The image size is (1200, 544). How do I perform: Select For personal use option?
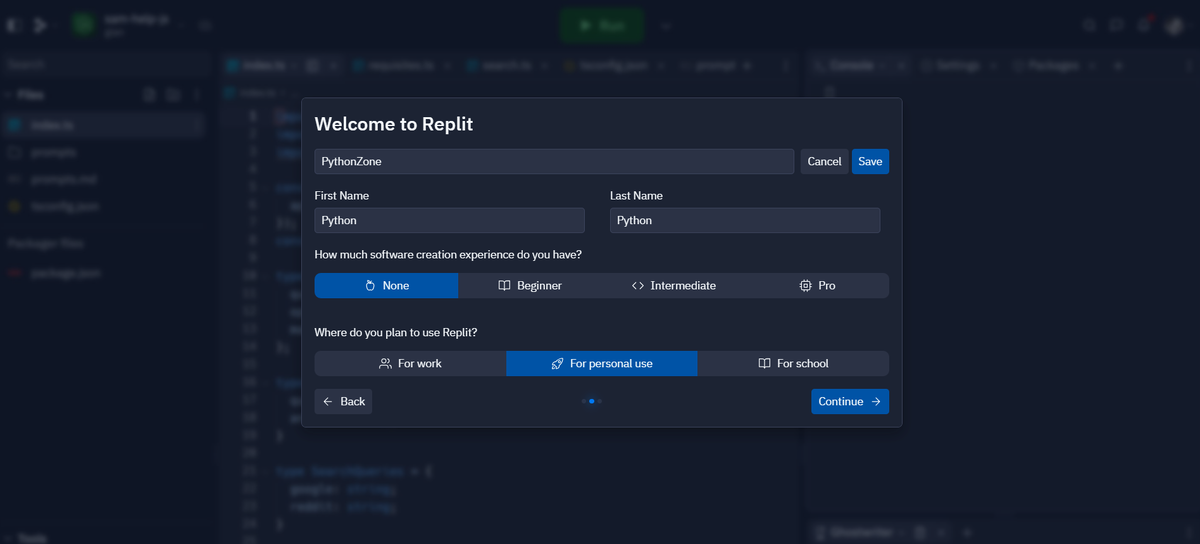[x=602, y=363]
